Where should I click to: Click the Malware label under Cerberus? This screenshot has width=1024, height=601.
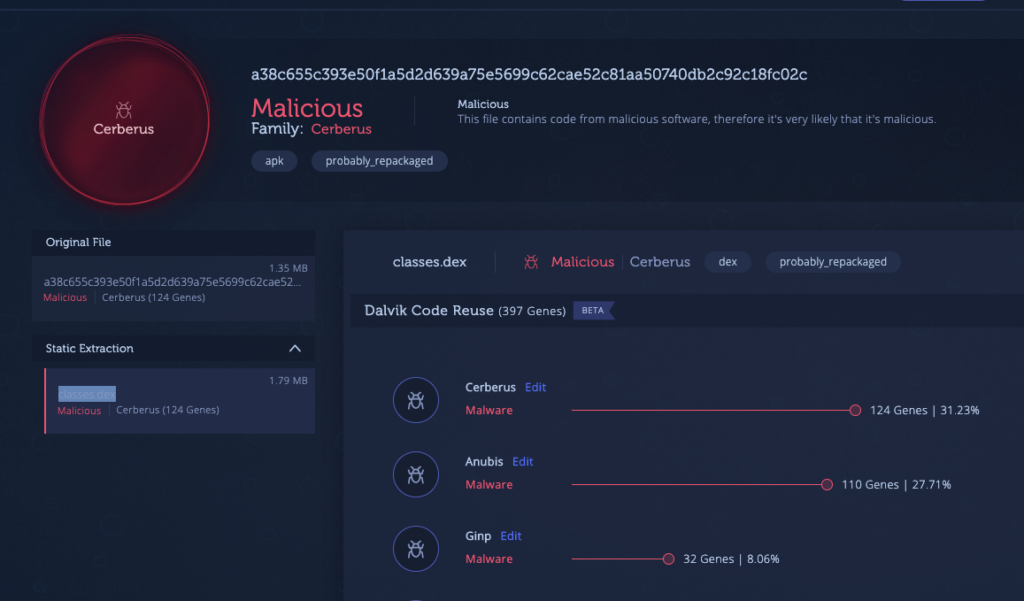[x=488, y=410]
